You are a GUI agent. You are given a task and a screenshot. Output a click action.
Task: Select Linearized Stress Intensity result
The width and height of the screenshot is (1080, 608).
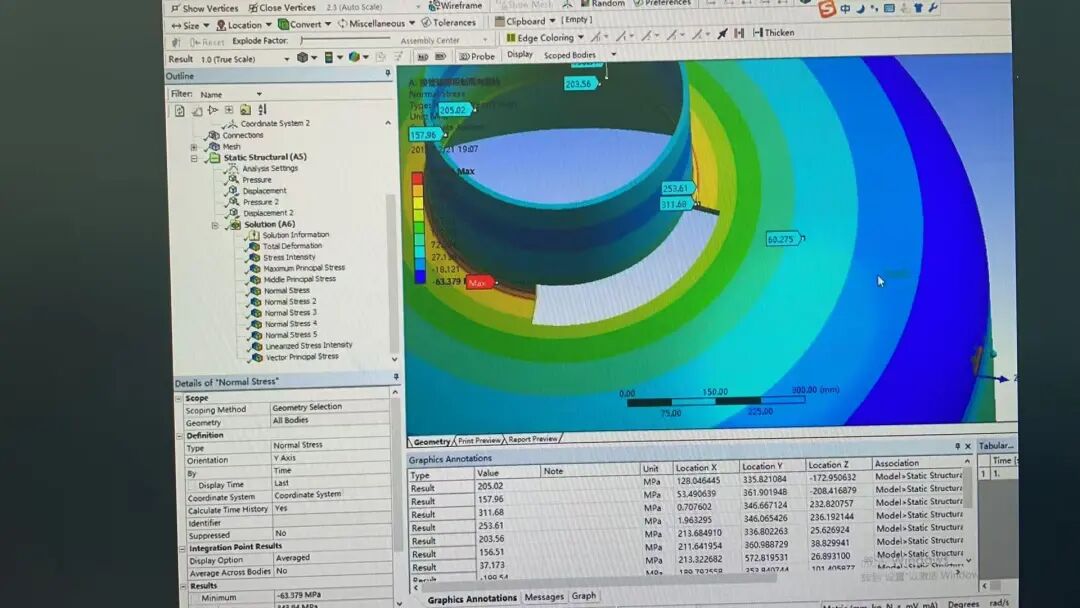click(x=309, y=346)
